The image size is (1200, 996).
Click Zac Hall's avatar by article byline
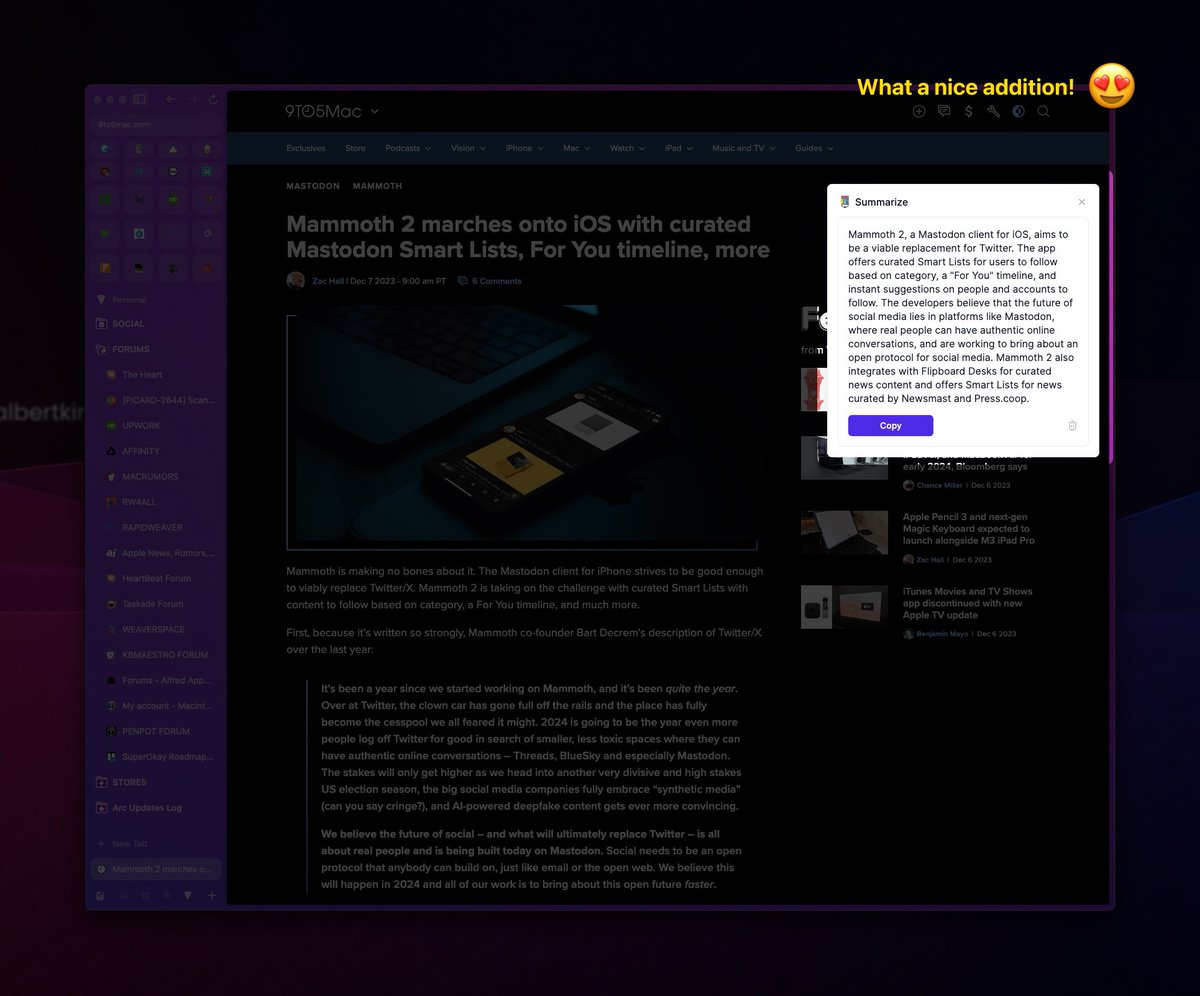[295, 281]
